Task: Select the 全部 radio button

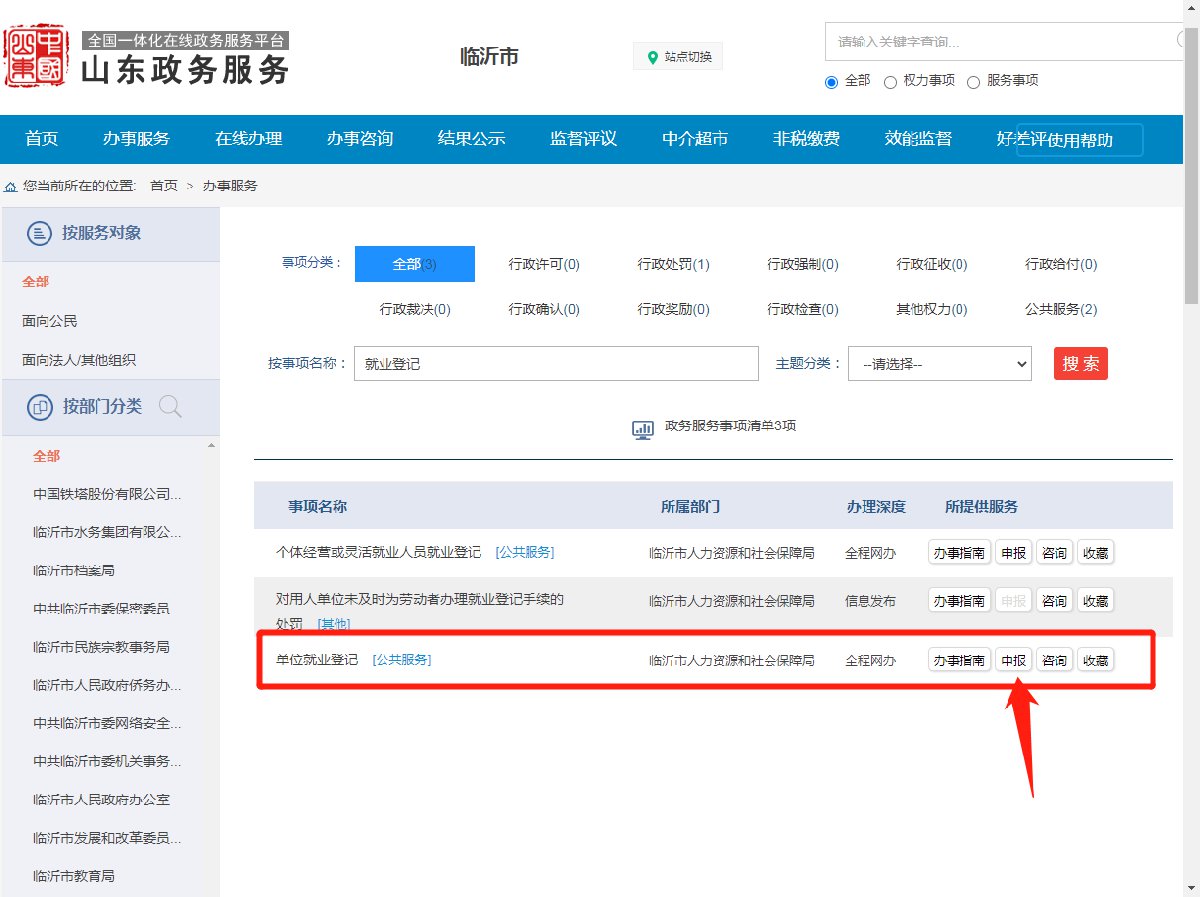Action: [831, 82]
